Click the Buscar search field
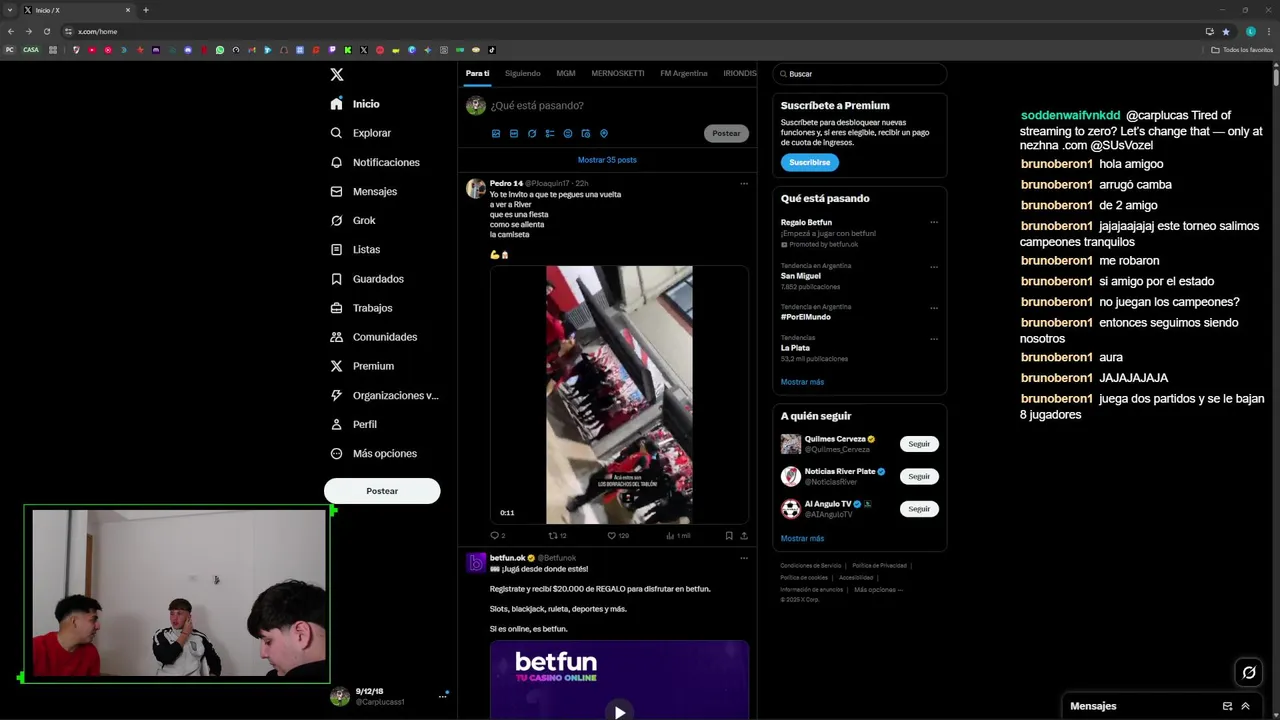 click(860, 74)
